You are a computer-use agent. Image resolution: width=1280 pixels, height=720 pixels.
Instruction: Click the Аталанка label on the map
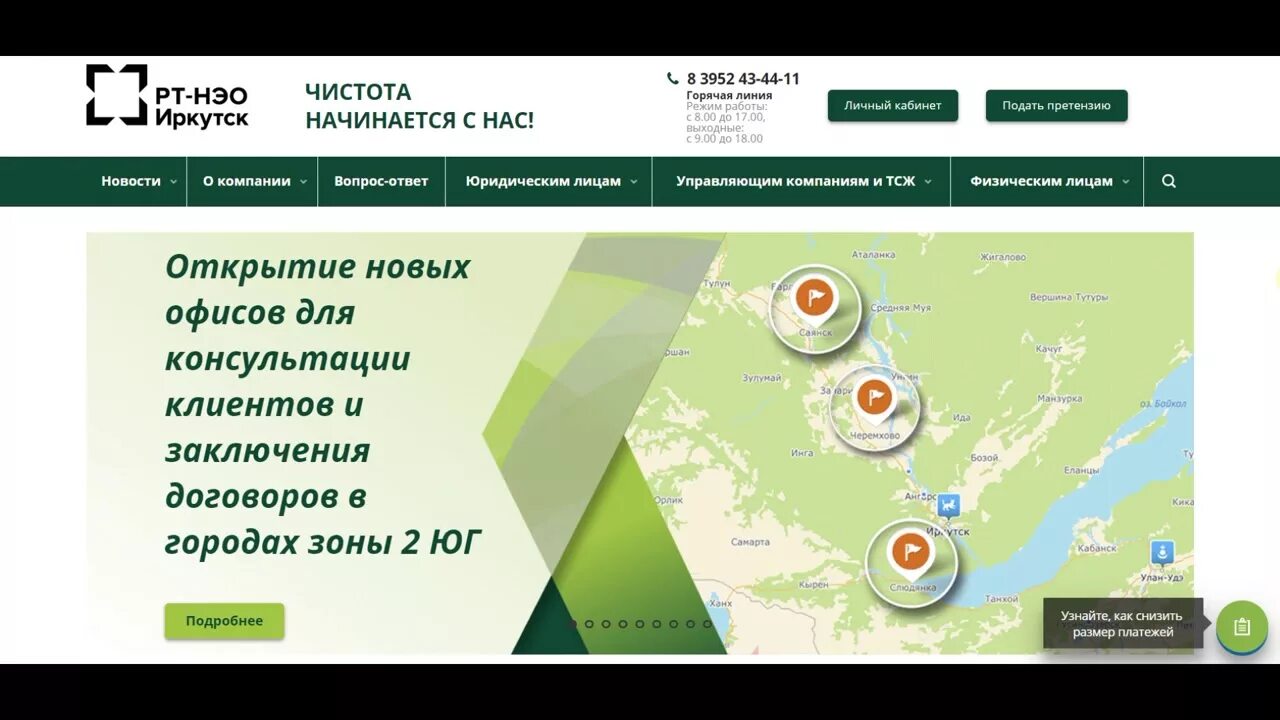872,255
